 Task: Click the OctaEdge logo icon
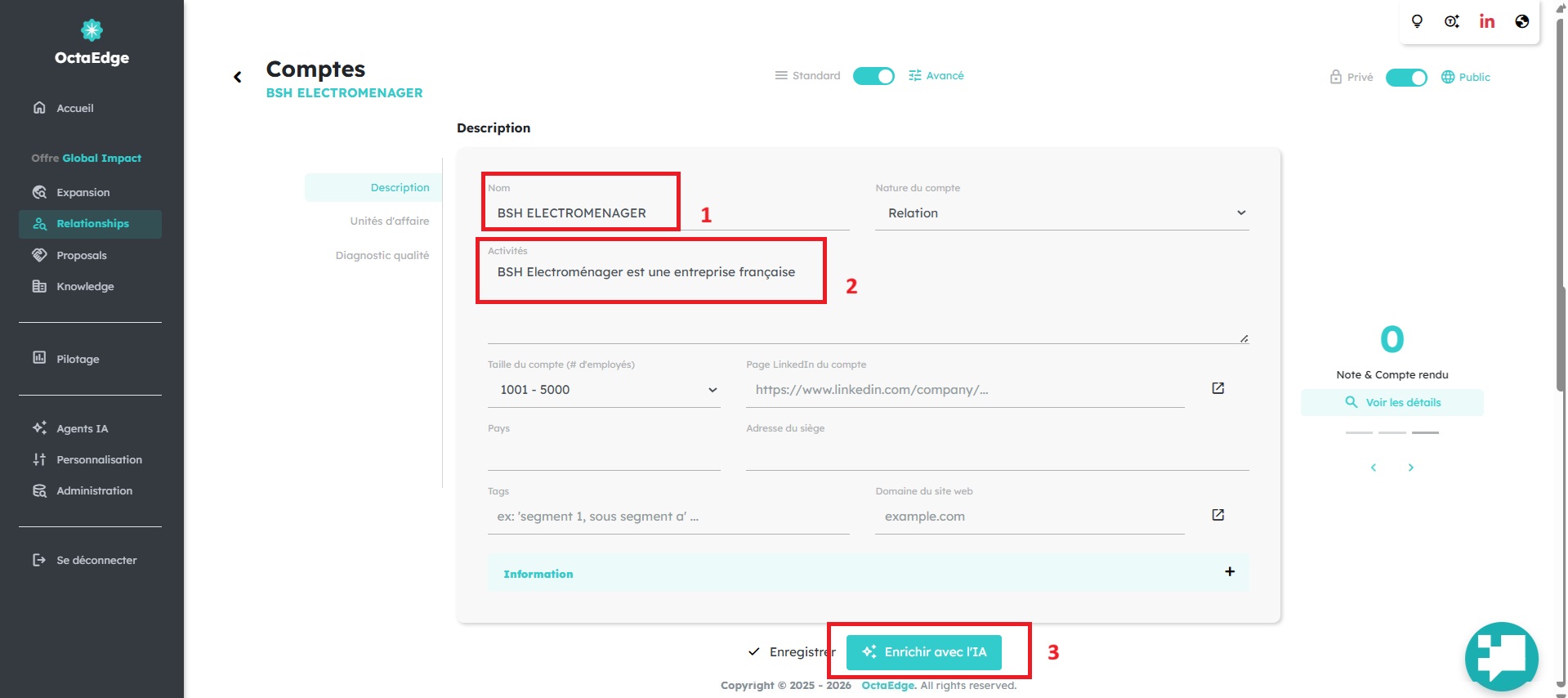click(92, 30)
